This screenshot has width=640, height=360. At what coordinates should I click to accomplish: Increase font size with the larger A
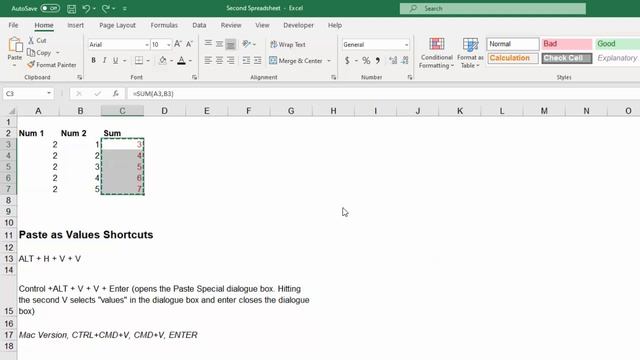coord(178,44)
